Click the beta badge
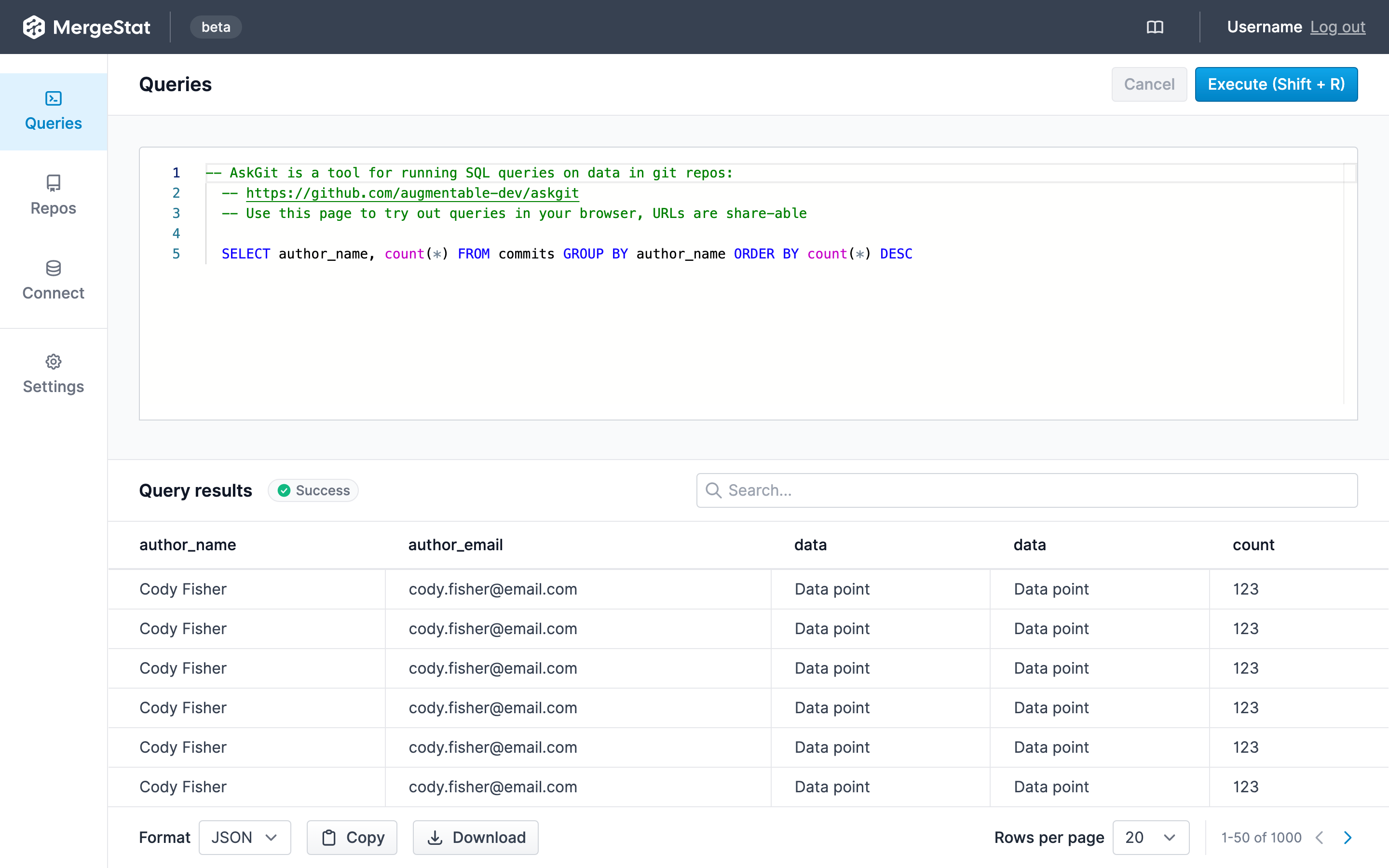 pyautogui.click(x=215, y=27)
